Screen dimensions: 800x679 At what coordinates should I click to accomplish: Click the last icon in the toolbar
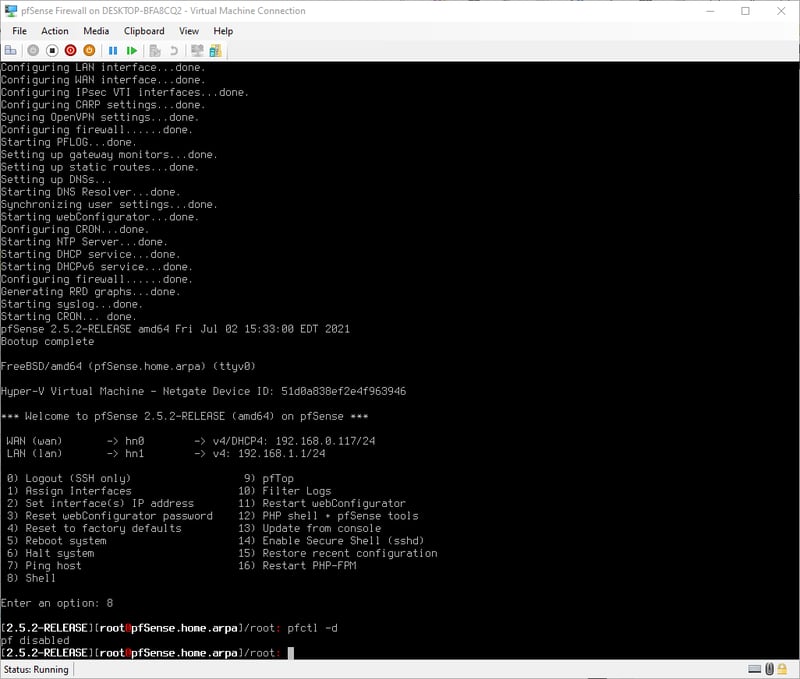coord(215,50)
